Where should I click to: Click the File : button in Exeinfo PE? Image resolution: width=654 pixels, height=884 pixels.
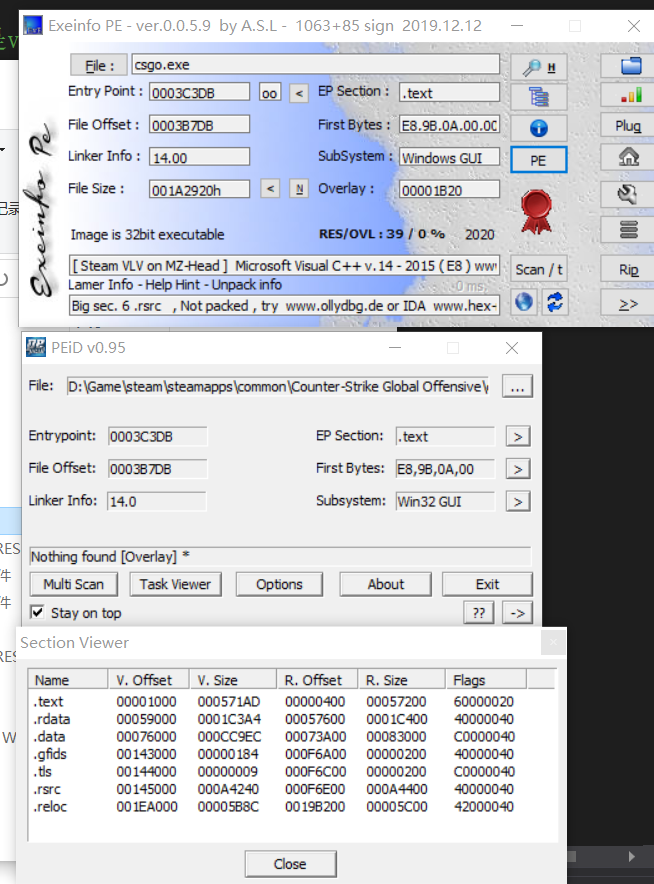pyautogui.click(x=99, y=65)
